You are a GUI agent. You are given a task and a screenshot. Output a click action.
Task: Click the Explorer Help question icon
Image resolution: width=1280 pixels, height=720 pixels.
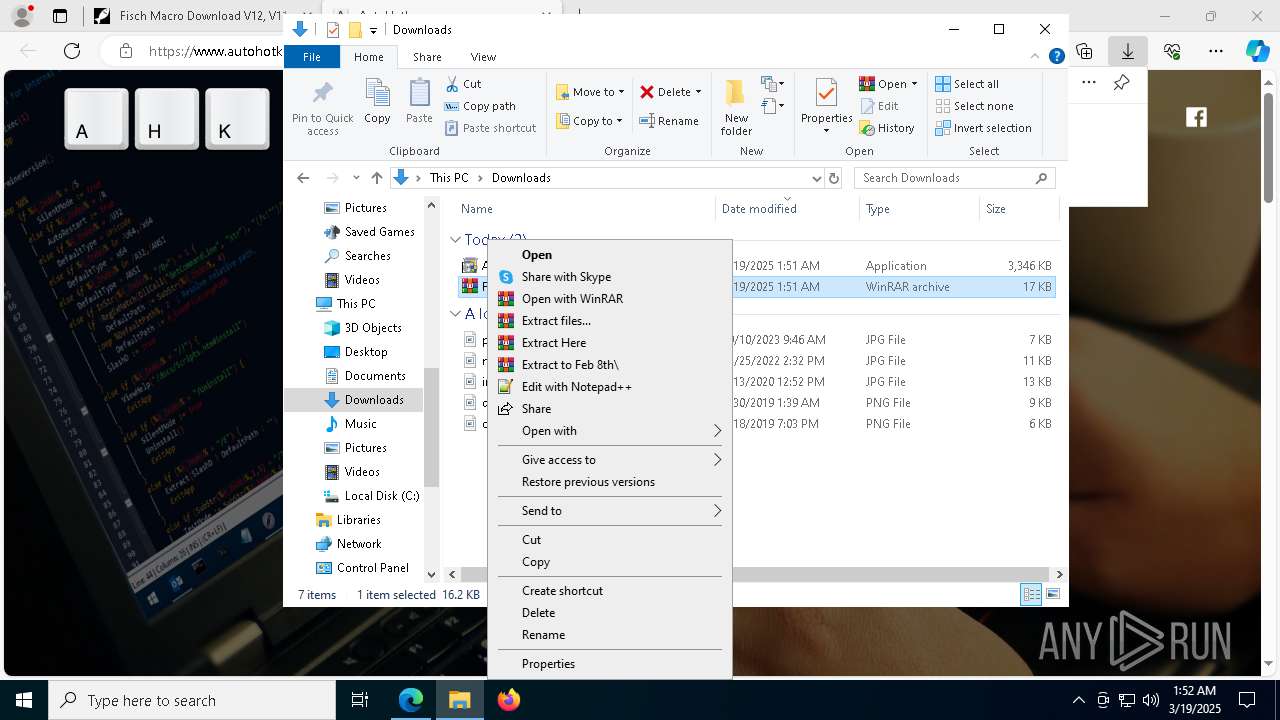pyautogui.click(x=1056, y=57)
